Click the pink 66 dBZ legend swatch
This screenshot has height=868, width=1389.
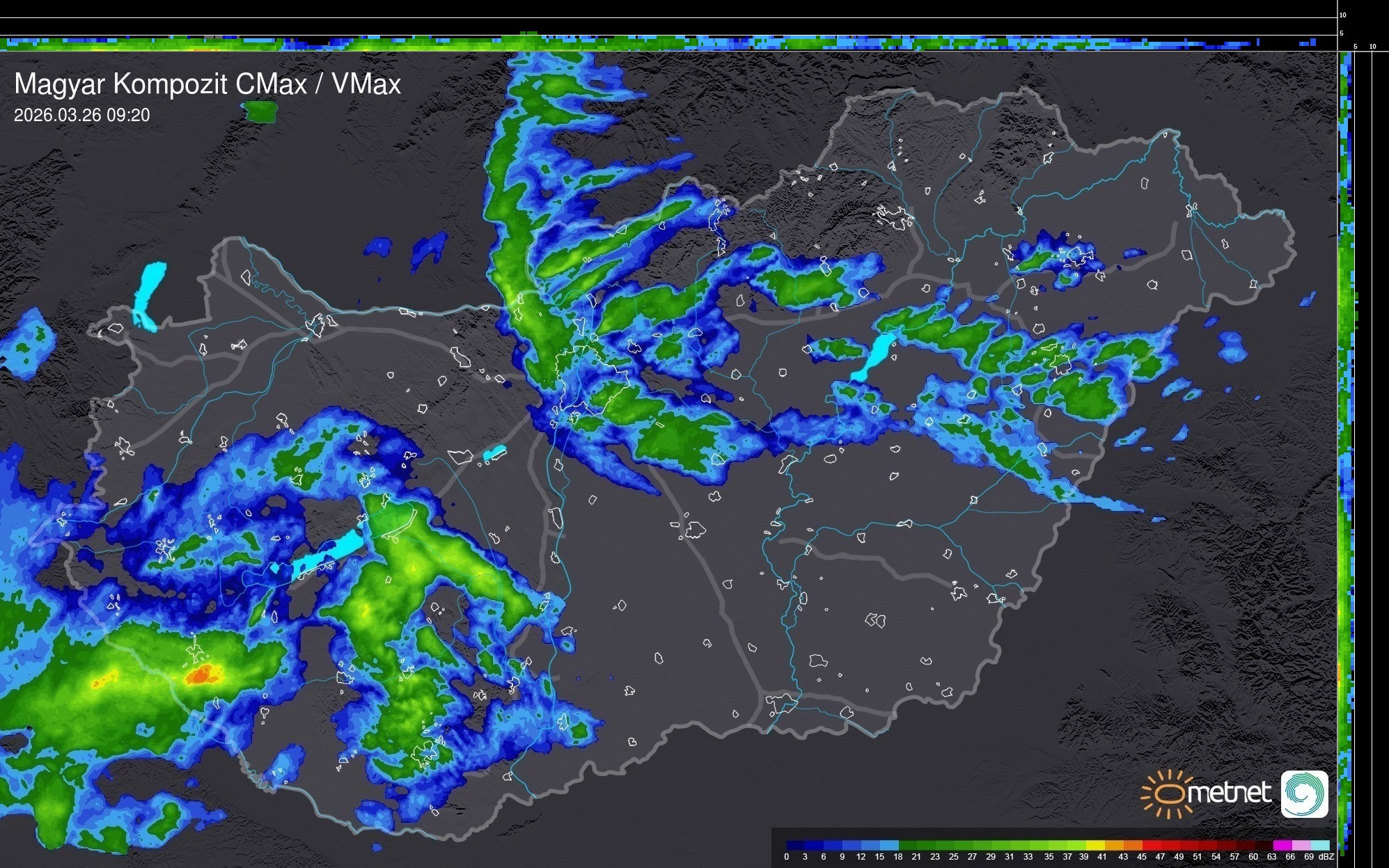tap(1301, 845)
